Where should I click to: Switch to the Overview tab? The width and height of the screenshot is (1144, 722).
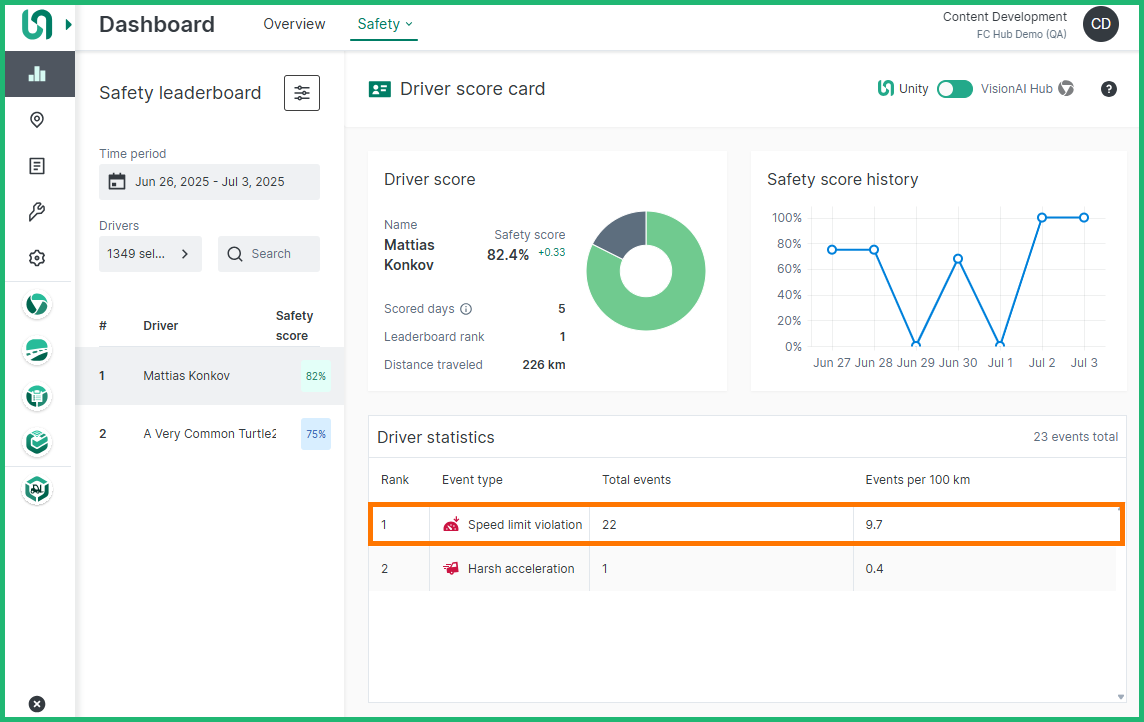pos(294,24)
